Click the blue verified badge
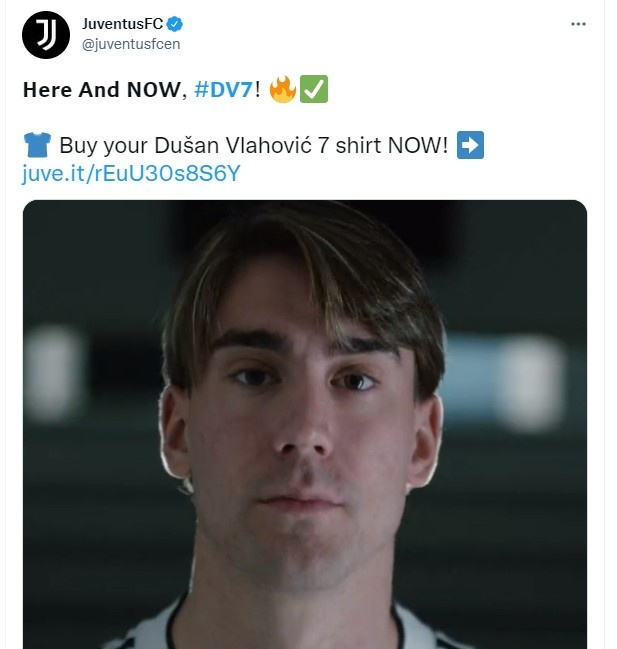The width and height of the screenshot is (617, 649). (175, 24)
